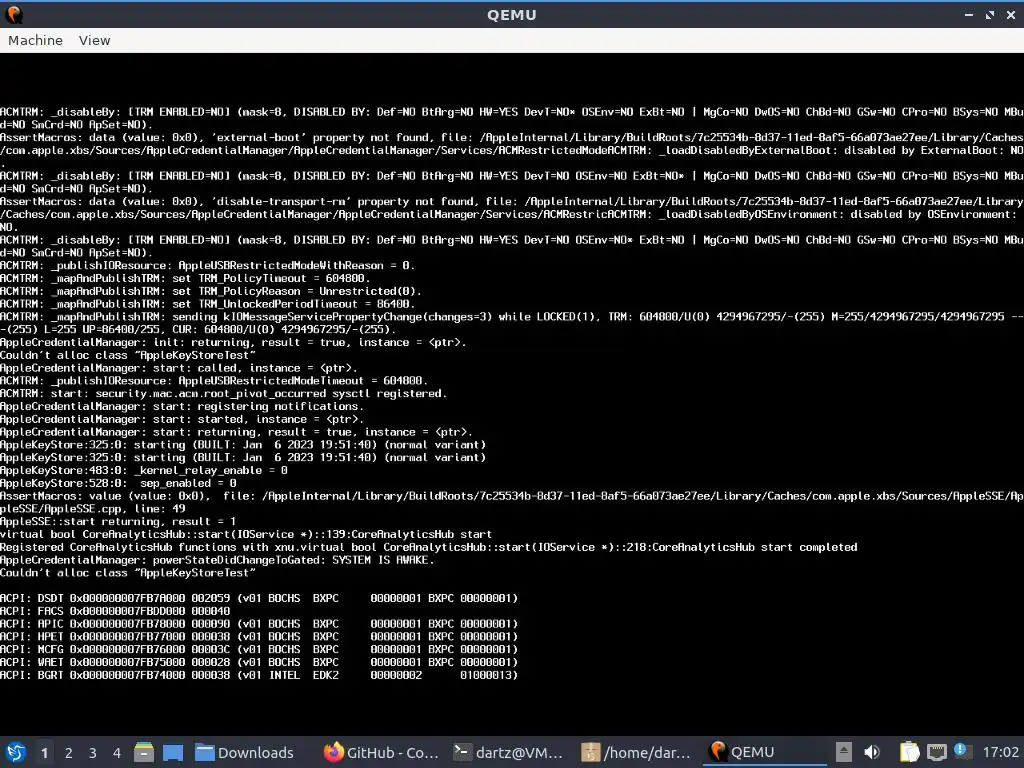1024x768 pixels.
Task: Click the 'Unrestricted(0)' policy reason line
Action: pyautogui.click(x=211, y=291)
